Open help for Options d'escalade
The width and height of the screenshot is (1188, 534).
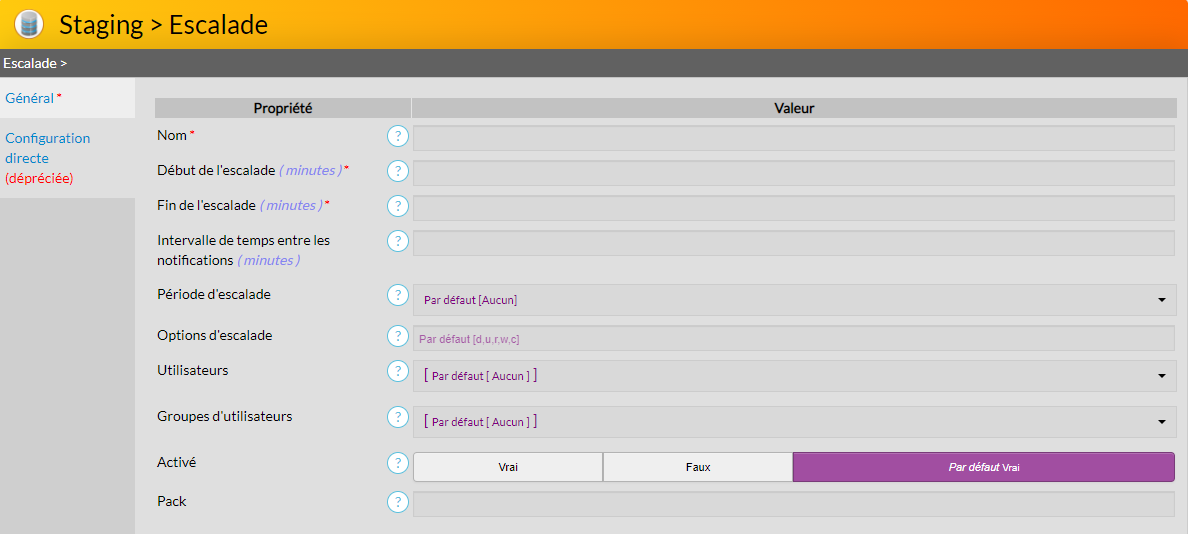[x=398, y=336]
